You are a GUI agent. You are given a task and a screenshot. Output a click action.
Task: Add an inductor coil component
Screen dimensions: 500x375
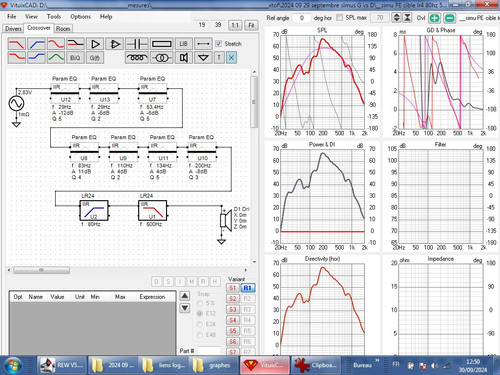(137, 58)
